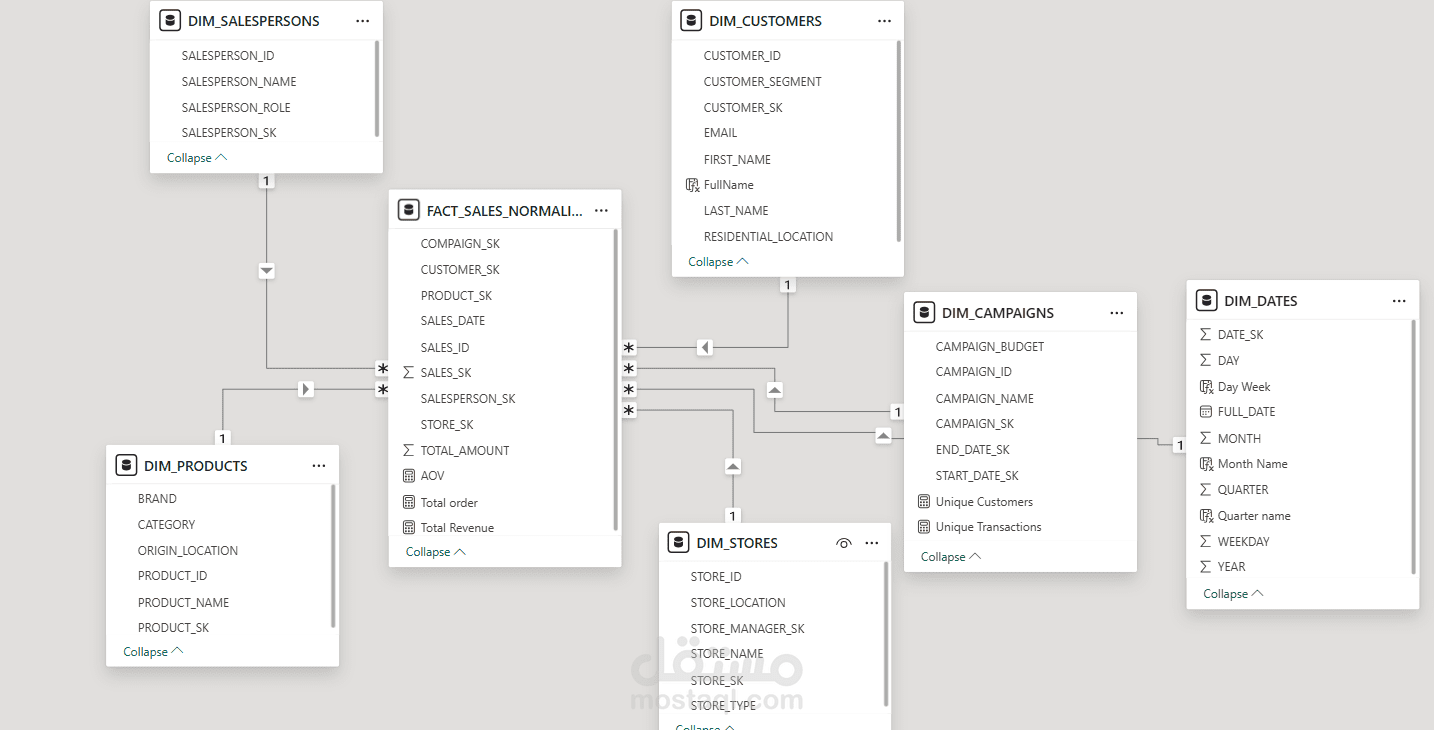1434x730 pixels.
Task: Select the Total Revenue measure
Action: [457, 528]
